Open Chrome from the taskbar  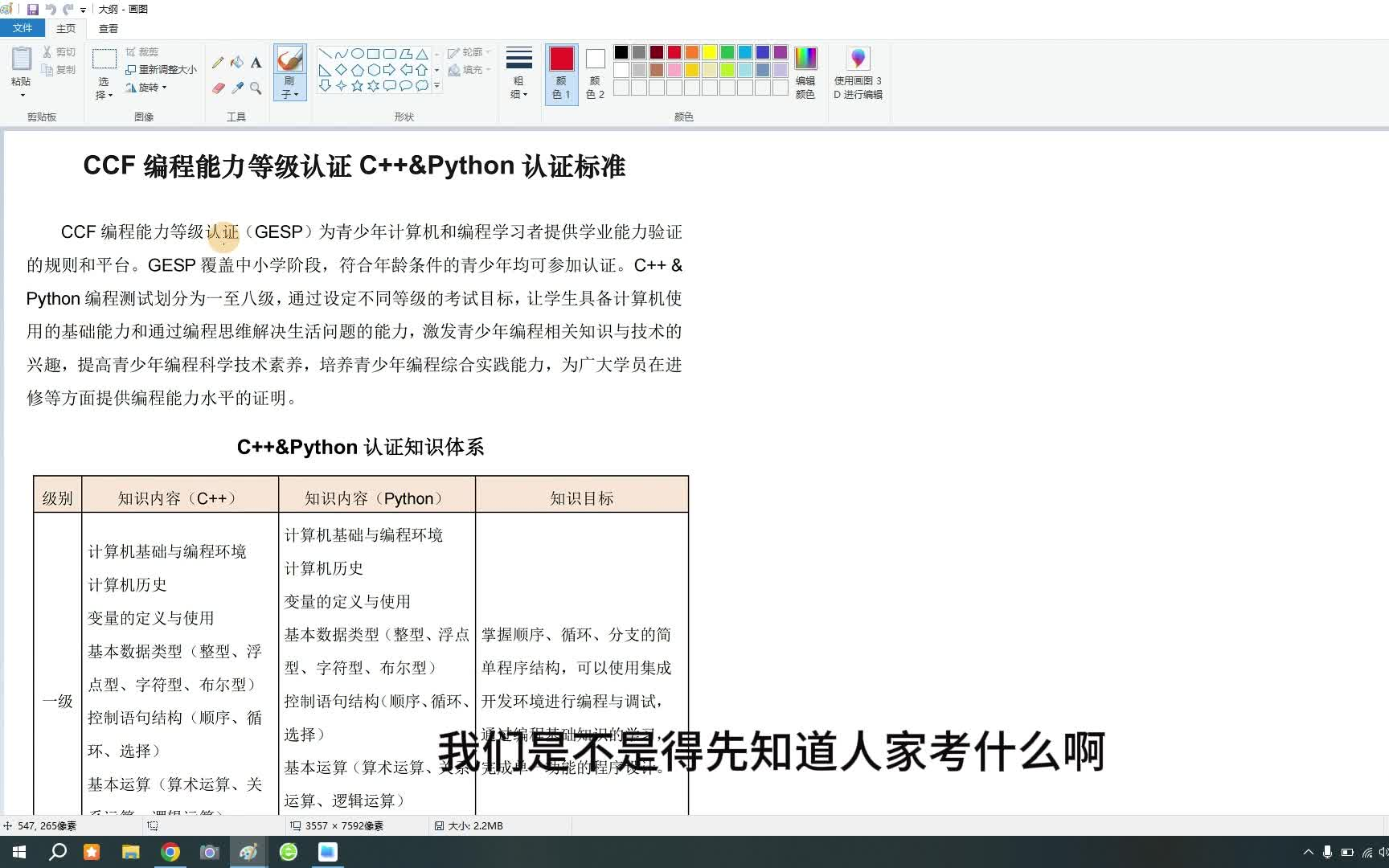170,852
